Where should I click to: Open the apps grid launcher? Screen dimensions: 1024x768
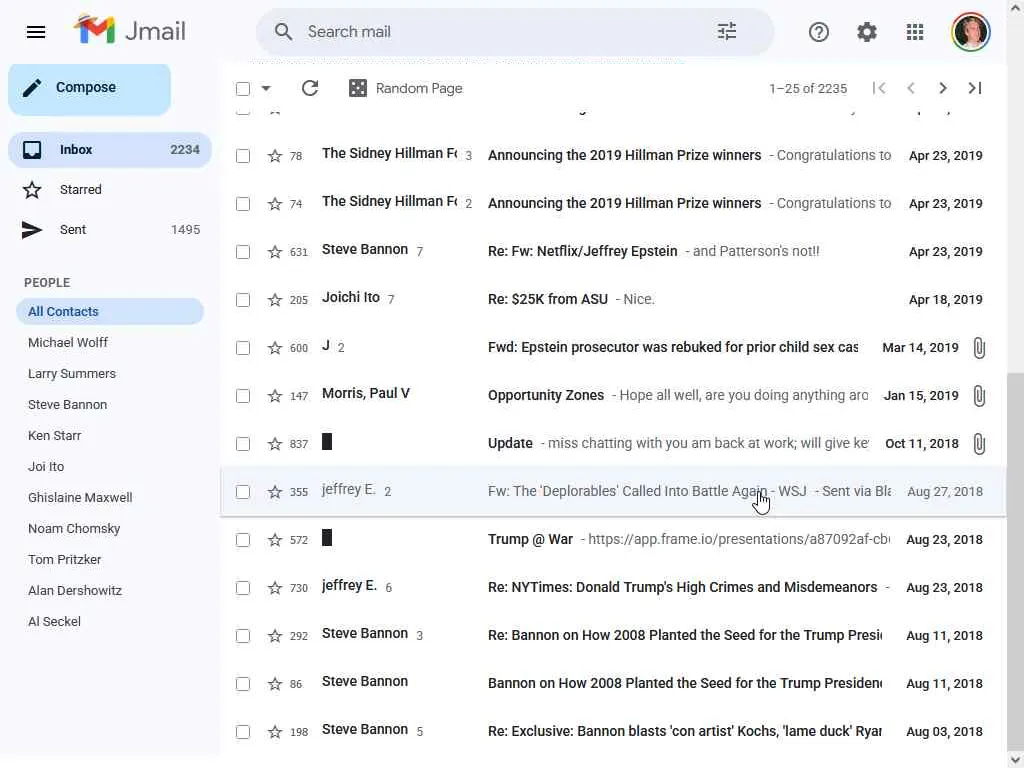(x=915, y=32)
